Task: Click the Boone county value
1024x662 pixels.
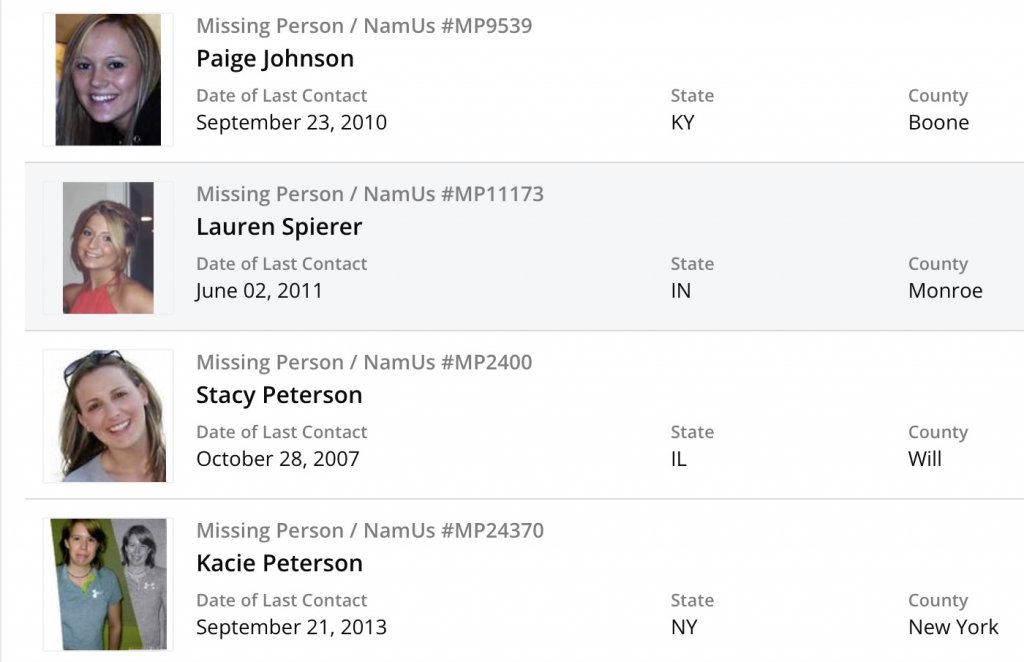Action: 938,123
